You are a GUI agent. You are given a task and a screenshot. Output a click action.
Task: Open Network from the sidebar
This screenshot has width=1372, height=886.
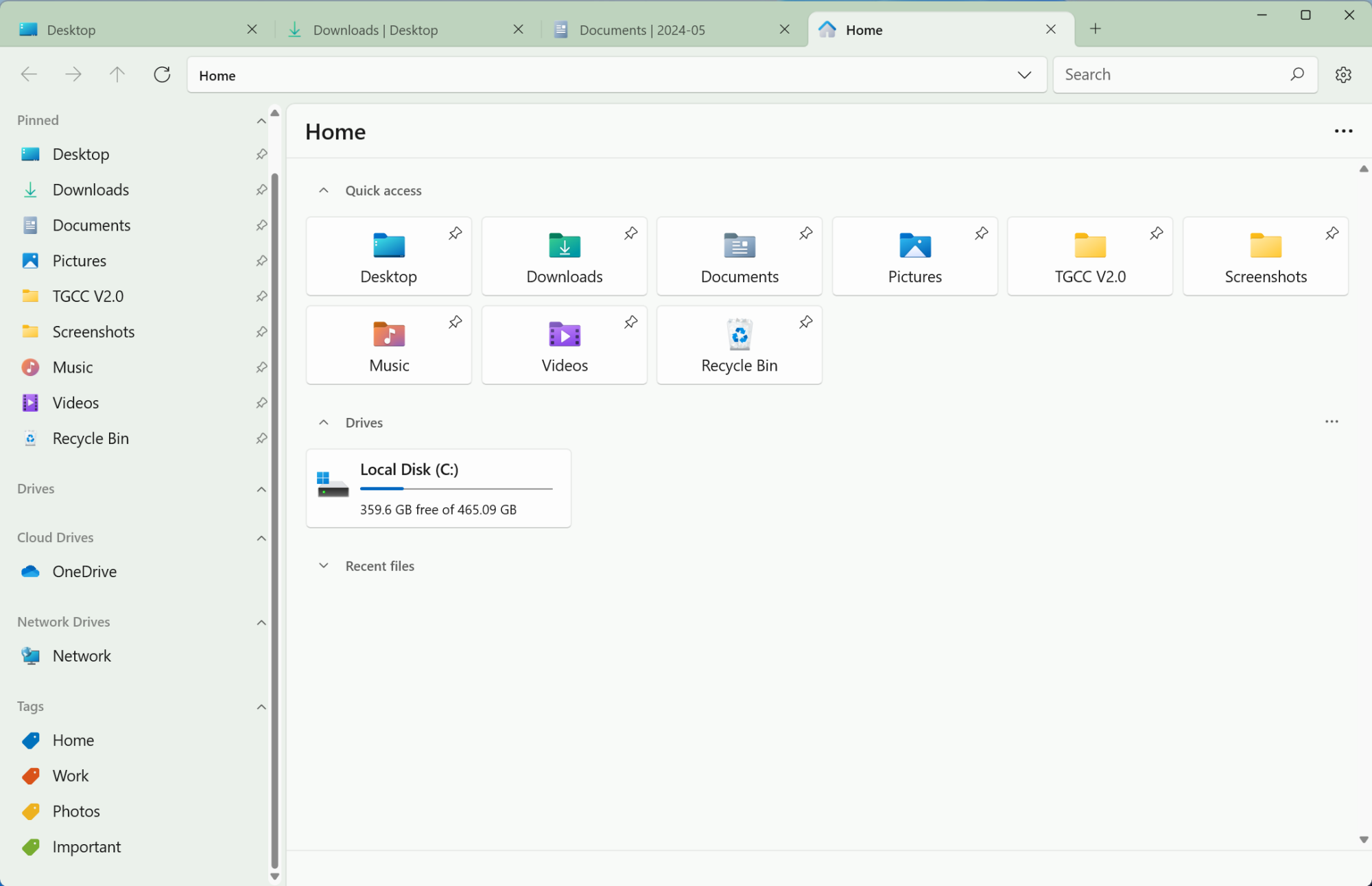coord(82,655)
